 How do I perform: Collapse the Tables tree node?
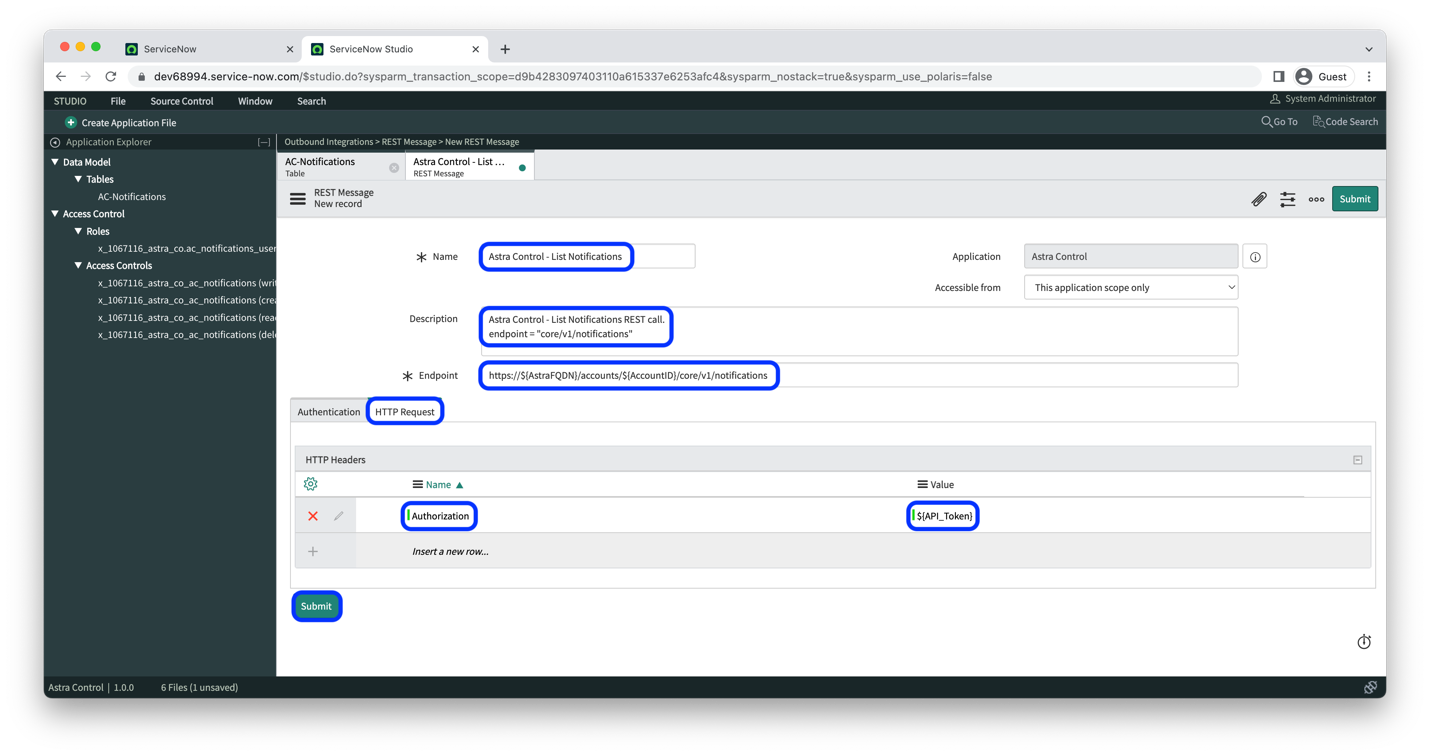(x=78, y=179)
